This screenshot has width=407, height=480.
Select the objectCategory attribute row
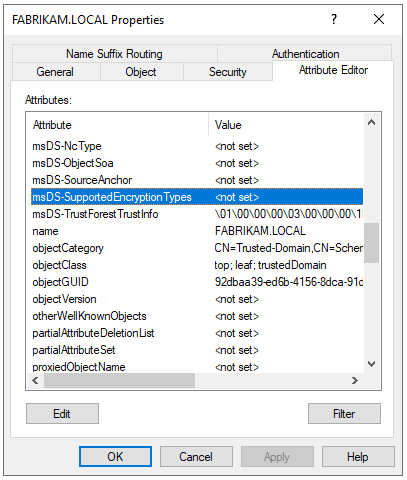(197, 248)
